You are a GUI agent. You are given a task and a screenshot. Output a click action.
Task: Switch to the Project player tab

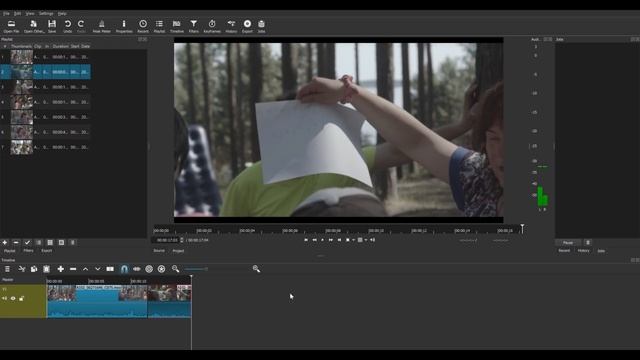(x=178, y=251)
